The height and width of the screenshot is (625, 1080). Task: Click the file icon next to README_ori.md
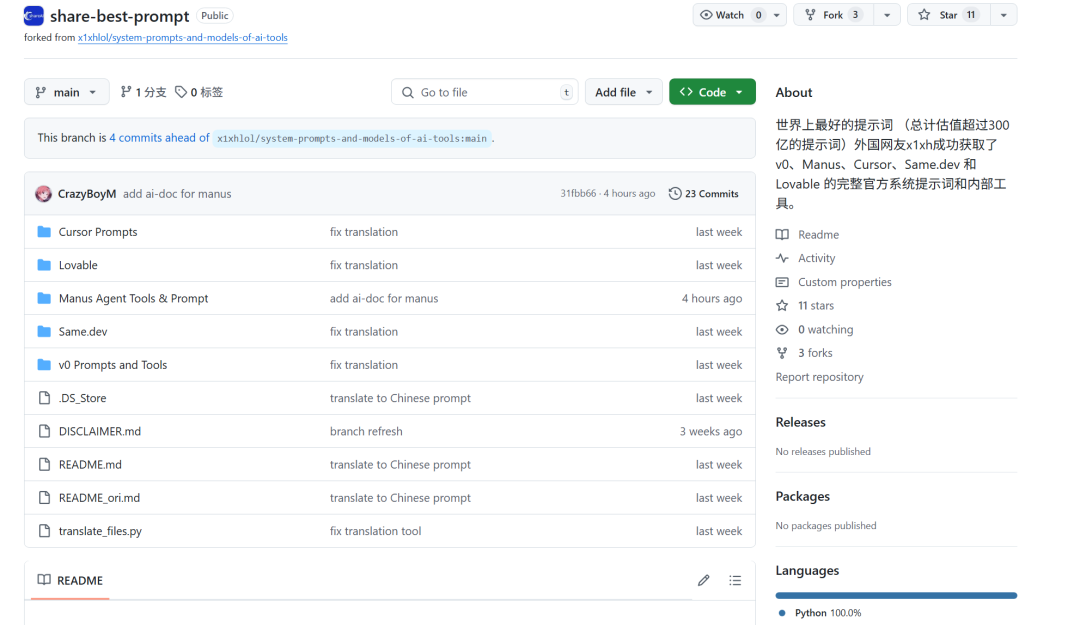[x=44, y=498]
